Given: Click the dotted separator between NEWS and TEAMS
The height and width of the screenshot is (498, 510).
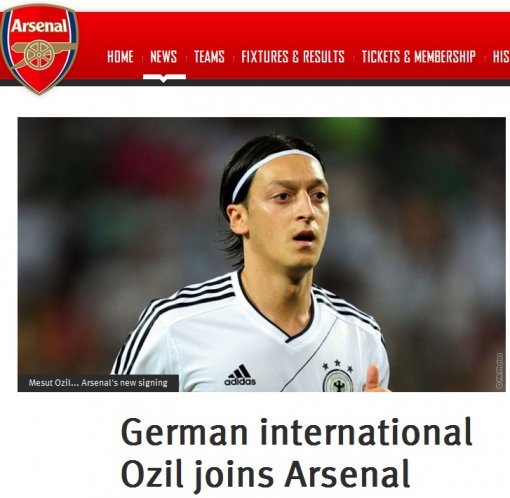Looking at the screenshot, I should pyautogui.click(x=186, y=58).
